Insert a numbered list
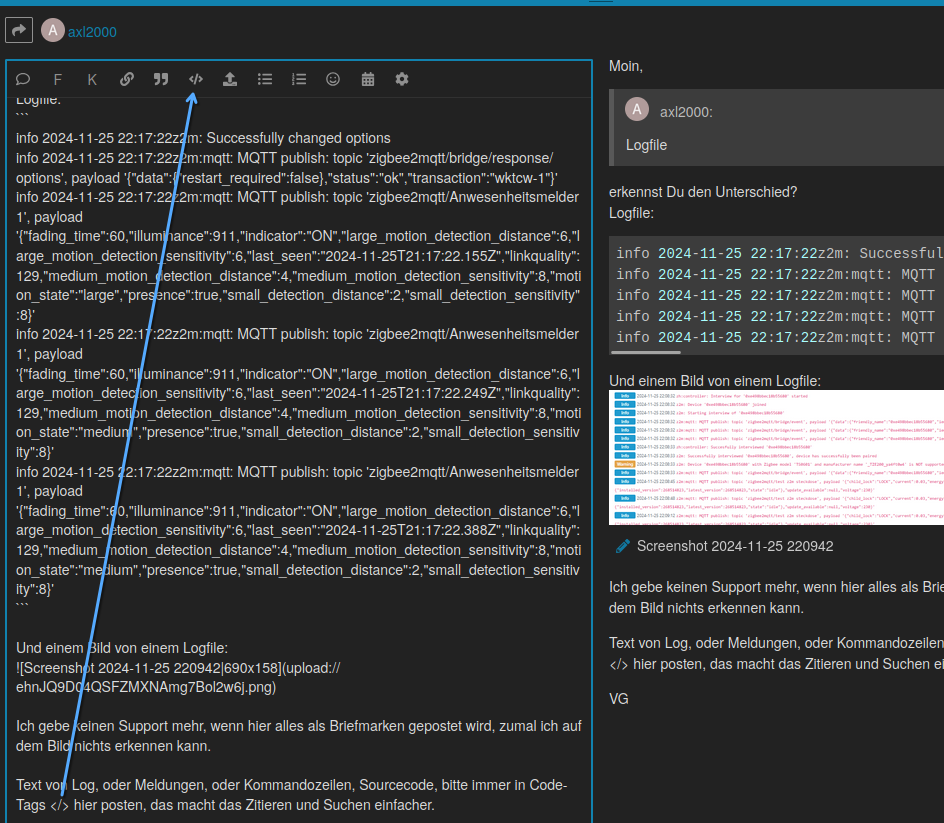Screen dimensions: 944x823 tap(299, 79)
